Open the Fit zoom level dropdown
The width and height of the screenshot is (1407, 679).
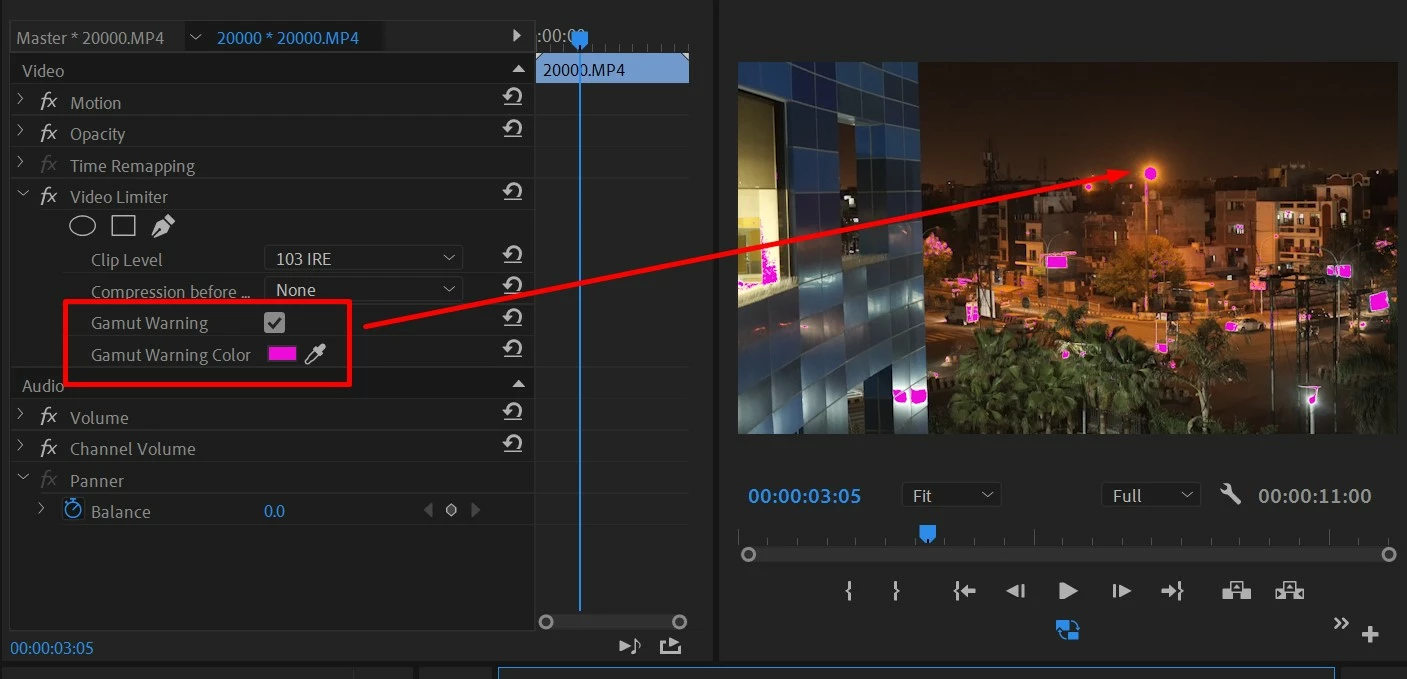[x=951, y=495]
